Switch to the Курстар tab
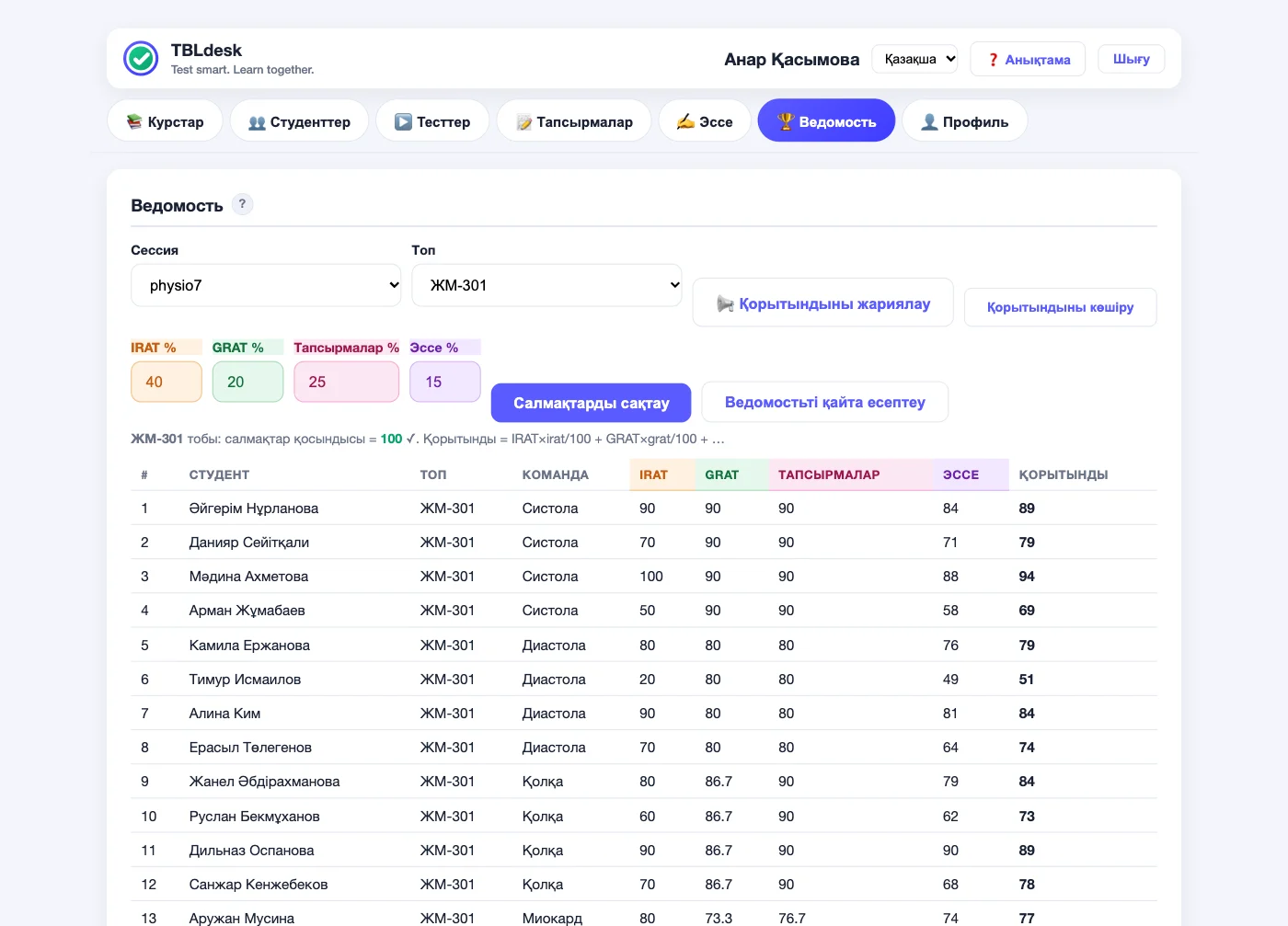1288x926 pixels. (x=165, y=120)
